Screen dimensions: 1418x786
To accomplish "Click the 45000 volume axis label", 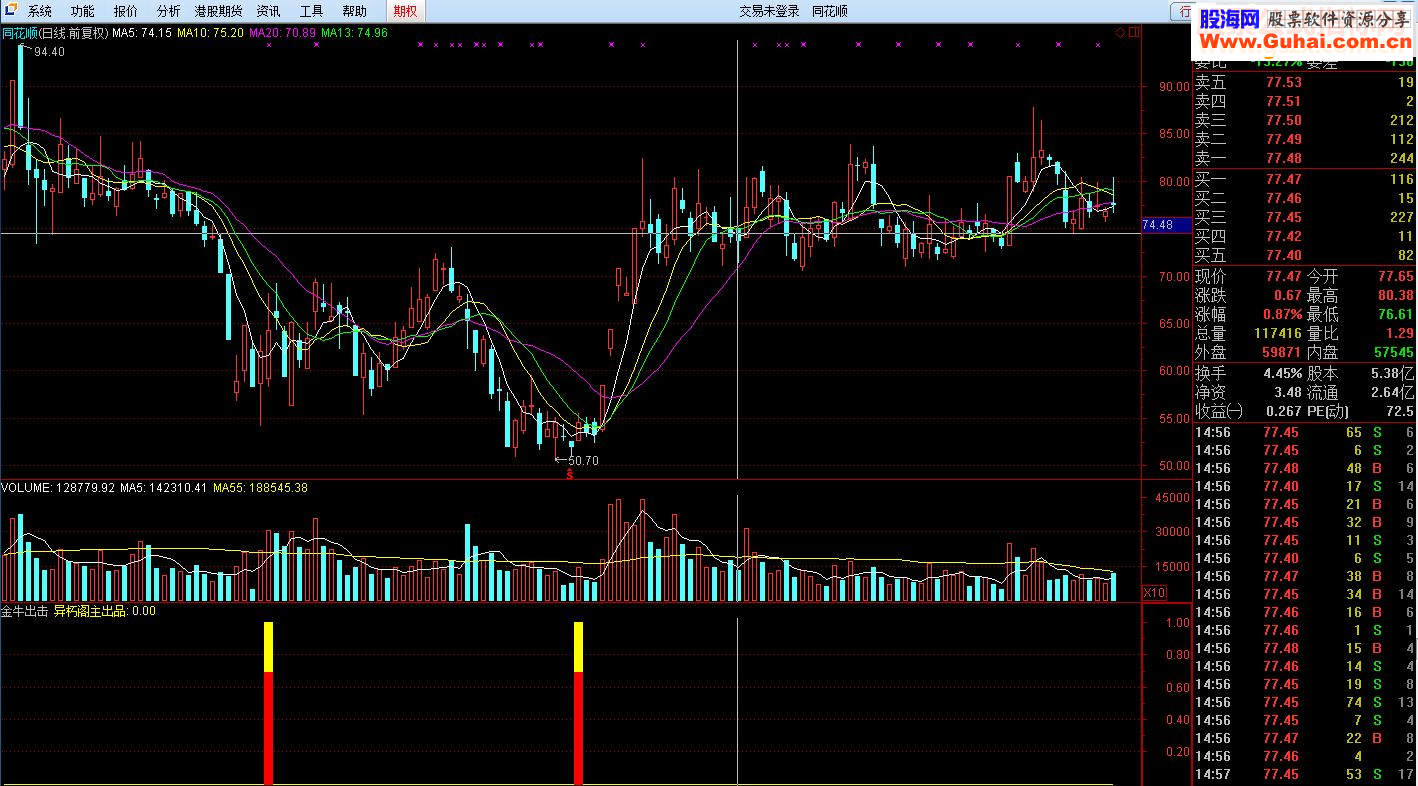I will (x=1171, y=497).
